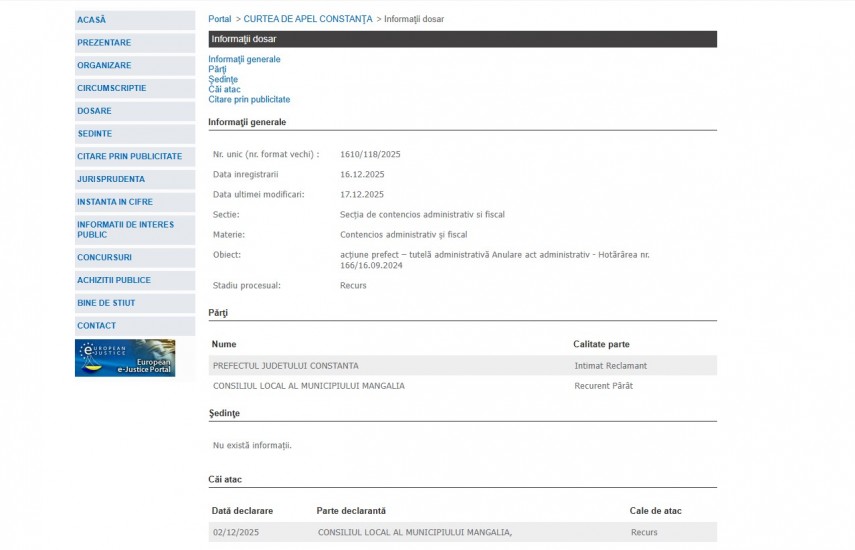
Task: Click the Citare prin publicitate anchor link
Action: pyautogui.click(x=249, y=100)
